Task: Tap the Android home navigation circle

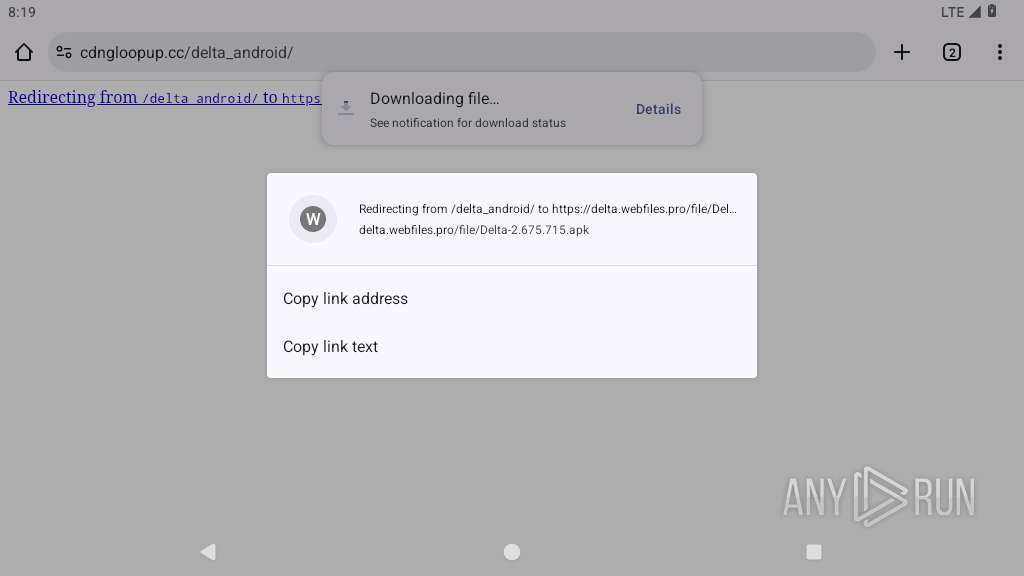Action: [x=512, y=552]
